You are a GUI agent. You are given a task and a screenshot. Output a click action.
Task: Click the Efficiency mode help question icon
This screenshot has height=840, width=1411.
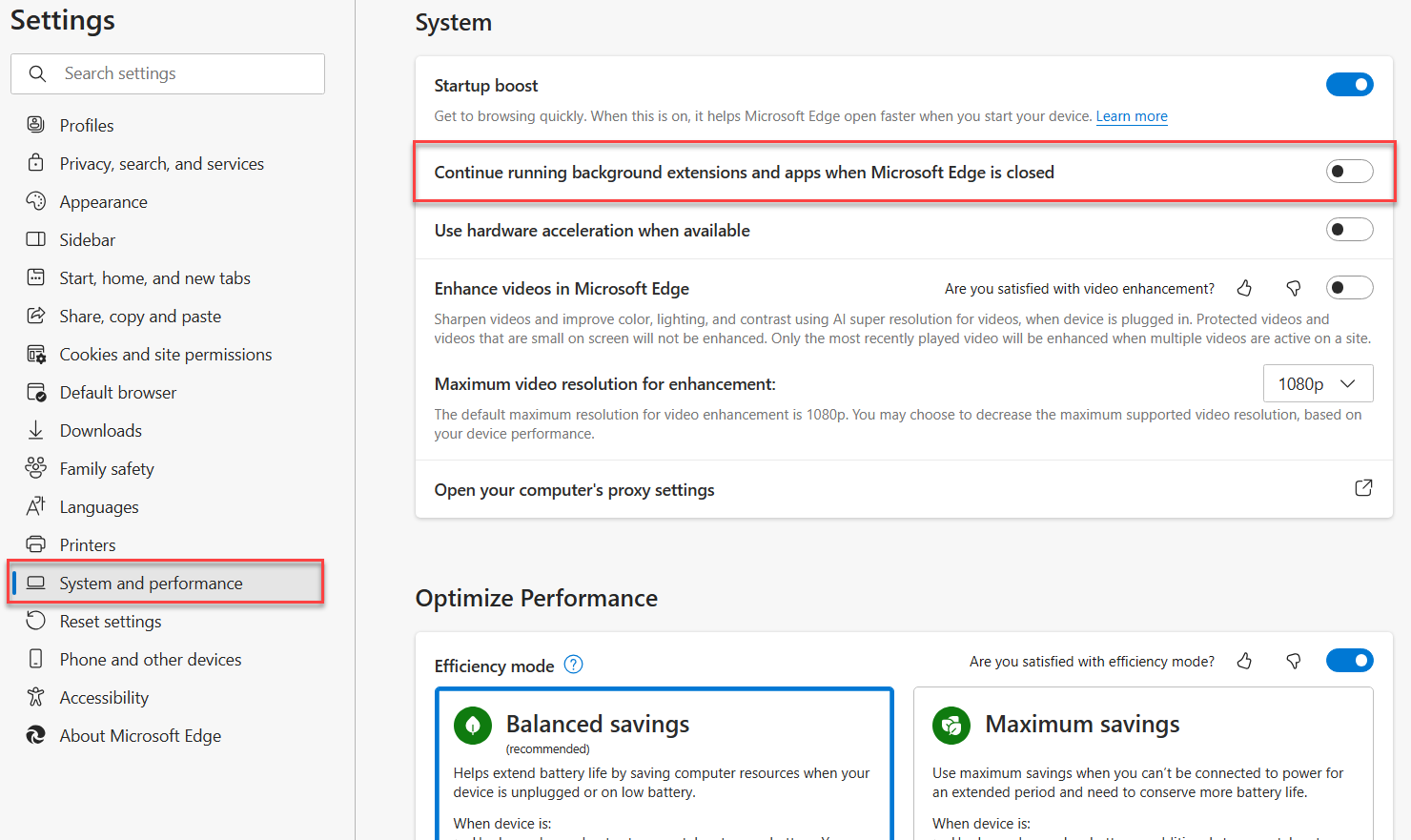pos(573,665)
